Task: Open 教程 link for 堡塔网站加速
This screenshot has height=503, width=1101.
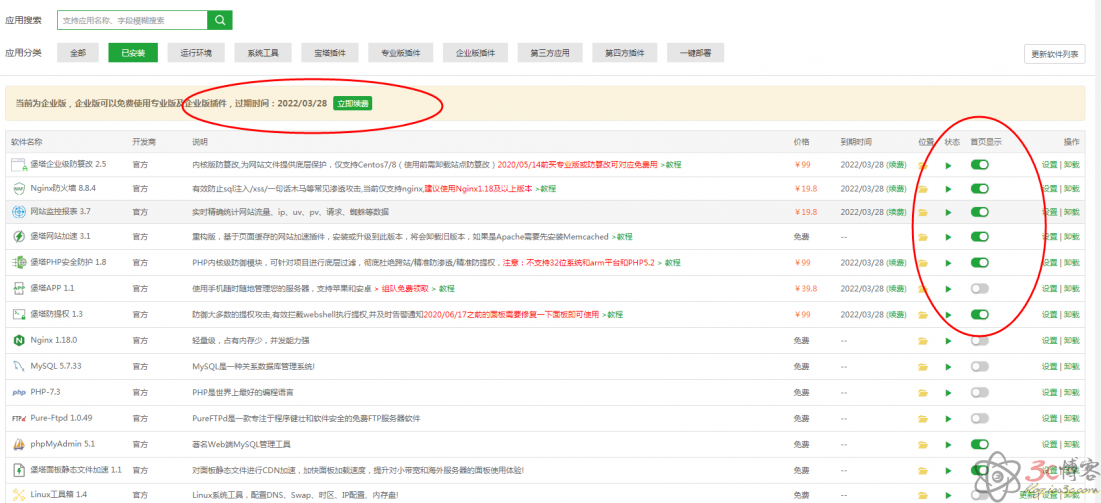Action: tap(624, 237)
